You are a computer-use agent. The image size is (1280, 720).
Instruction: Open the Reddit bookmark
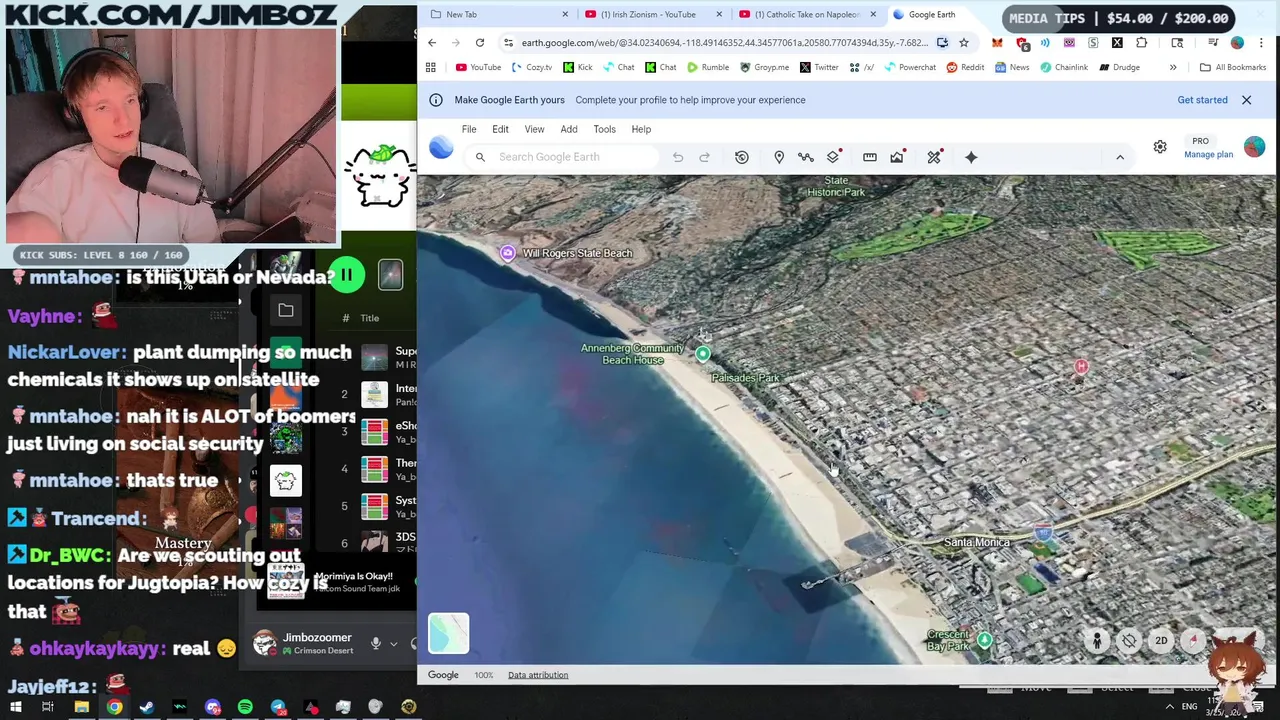pos(965,67)
